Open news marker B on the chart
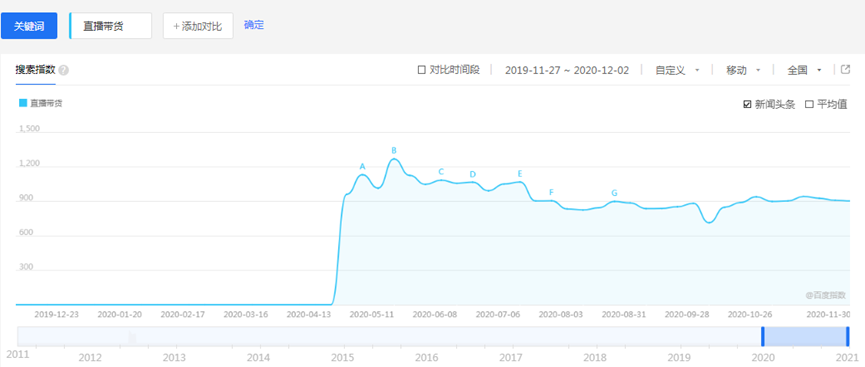 pos(394,150)
